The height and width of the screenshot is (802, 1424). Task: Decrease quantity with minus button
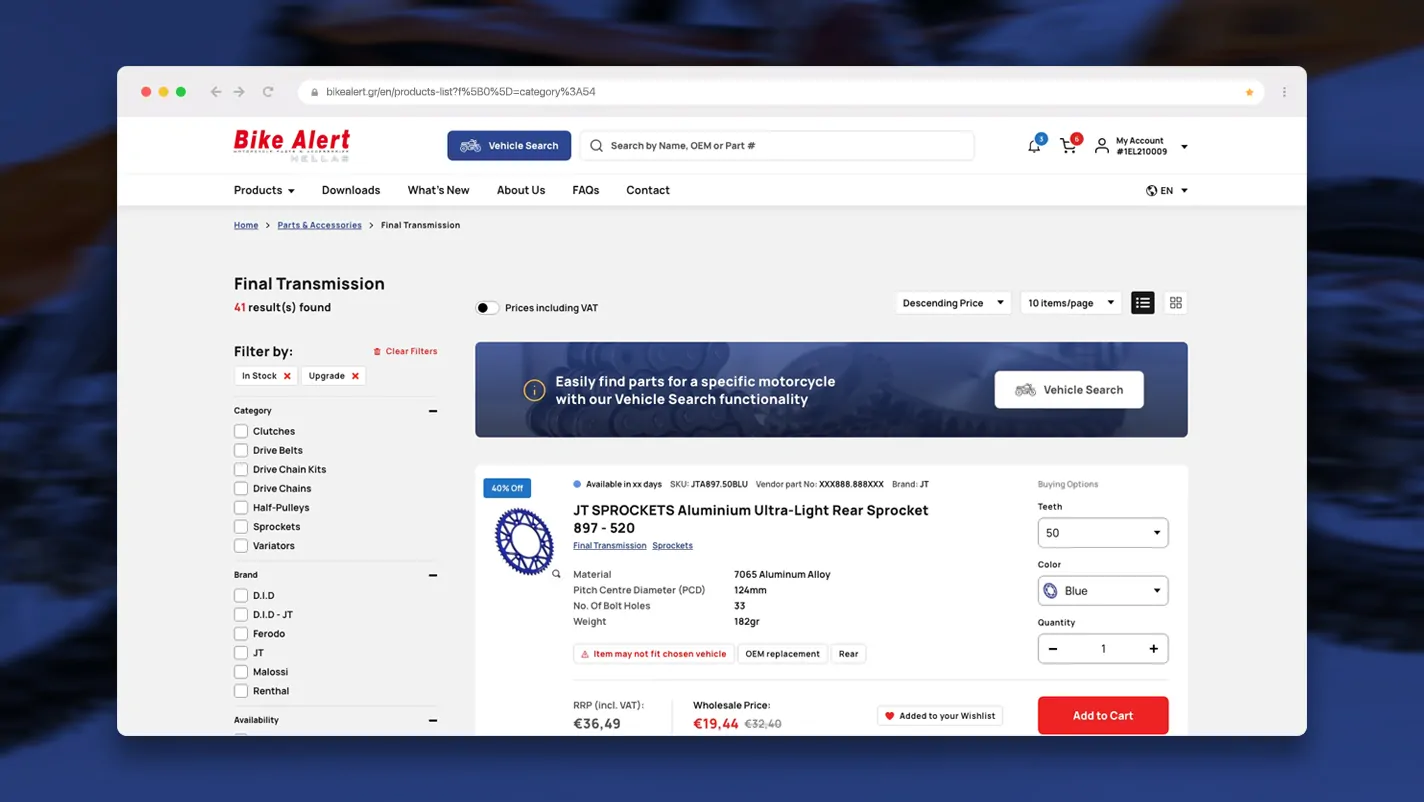pos(1053,649)
